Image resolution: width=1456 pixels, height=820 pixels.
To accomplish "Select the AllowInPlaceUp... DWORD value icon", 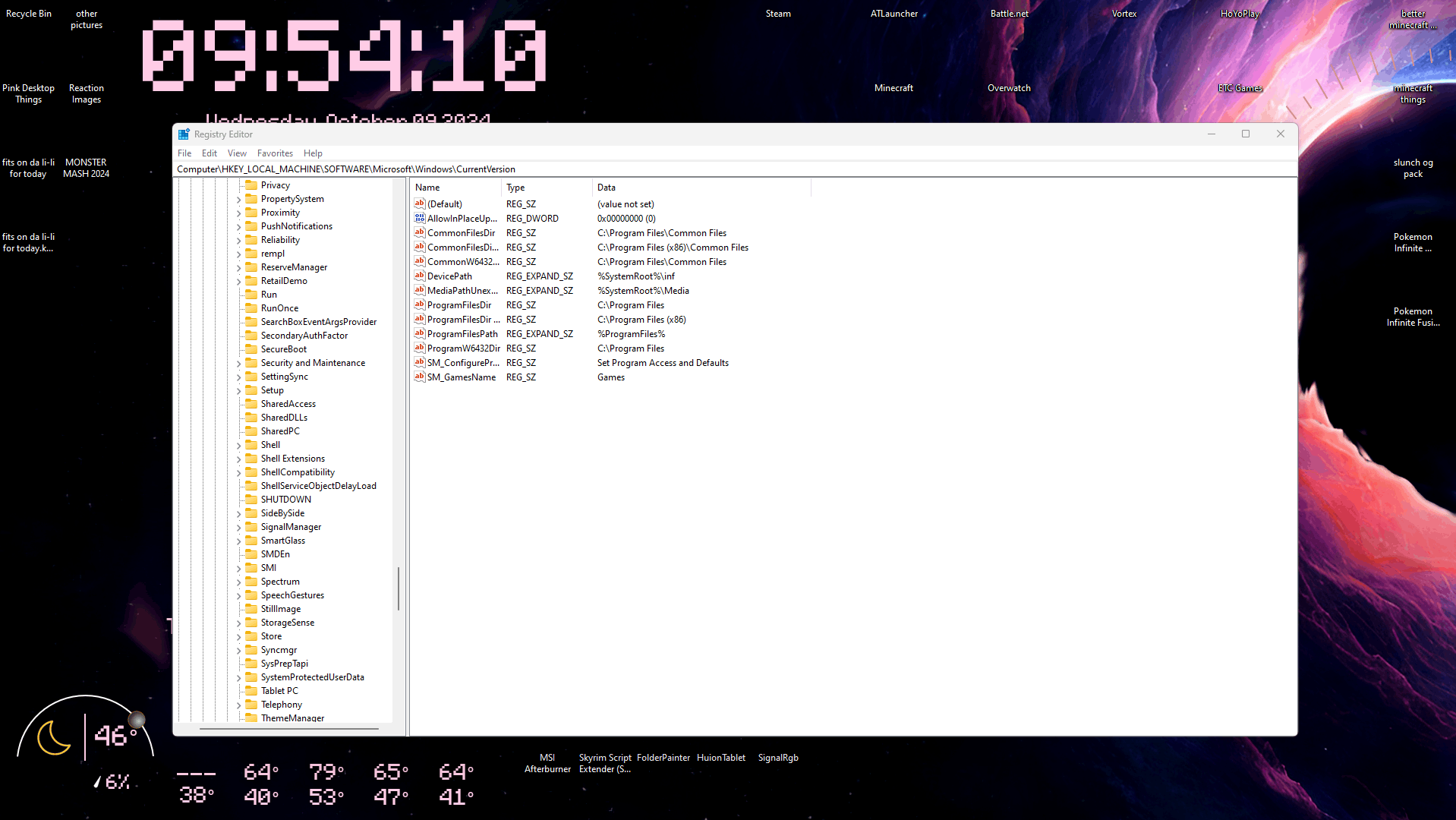I will click(420, 218).
